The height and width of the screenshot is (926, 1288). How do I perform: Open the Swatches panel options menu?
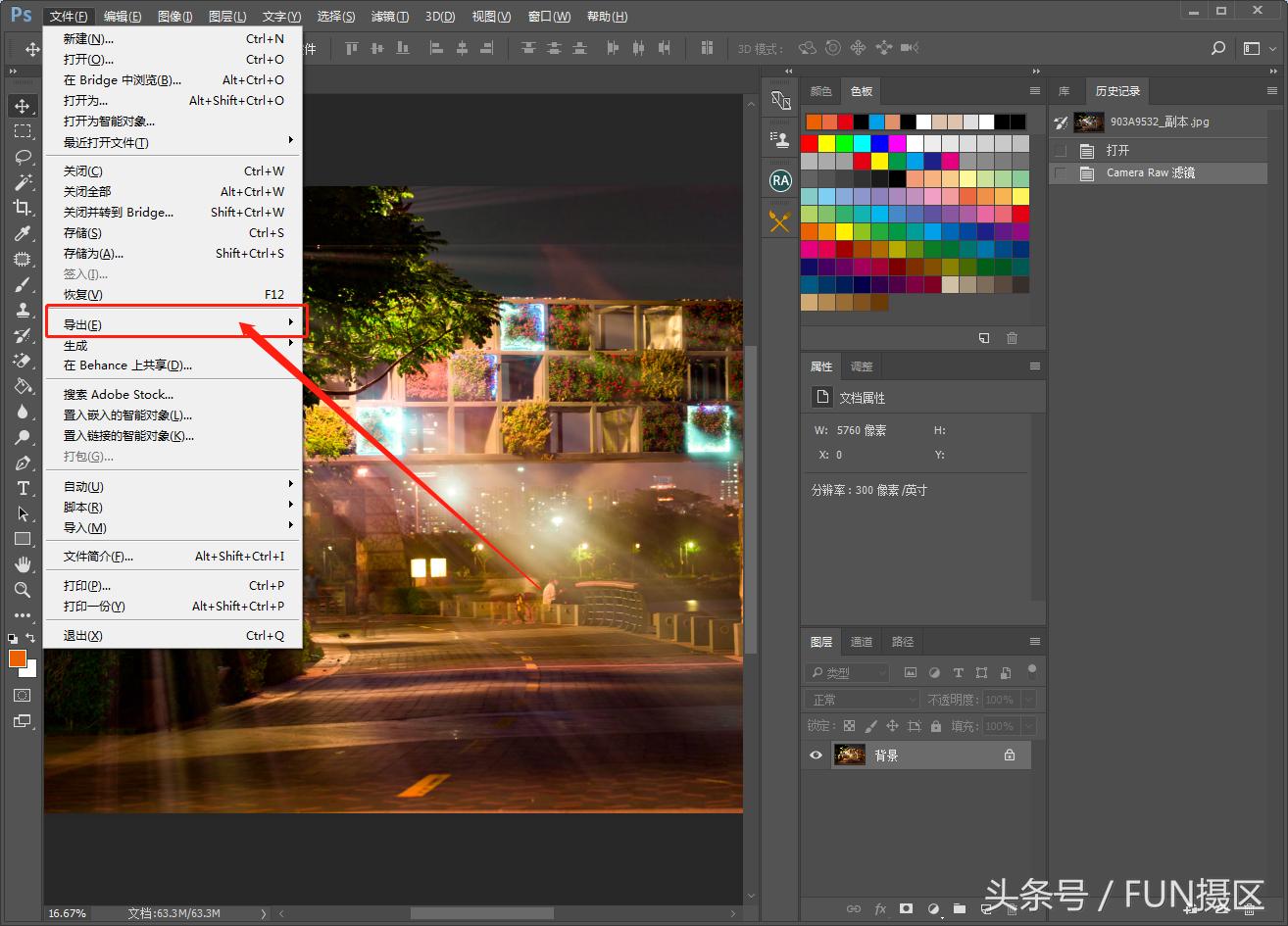coord(1034,91)
